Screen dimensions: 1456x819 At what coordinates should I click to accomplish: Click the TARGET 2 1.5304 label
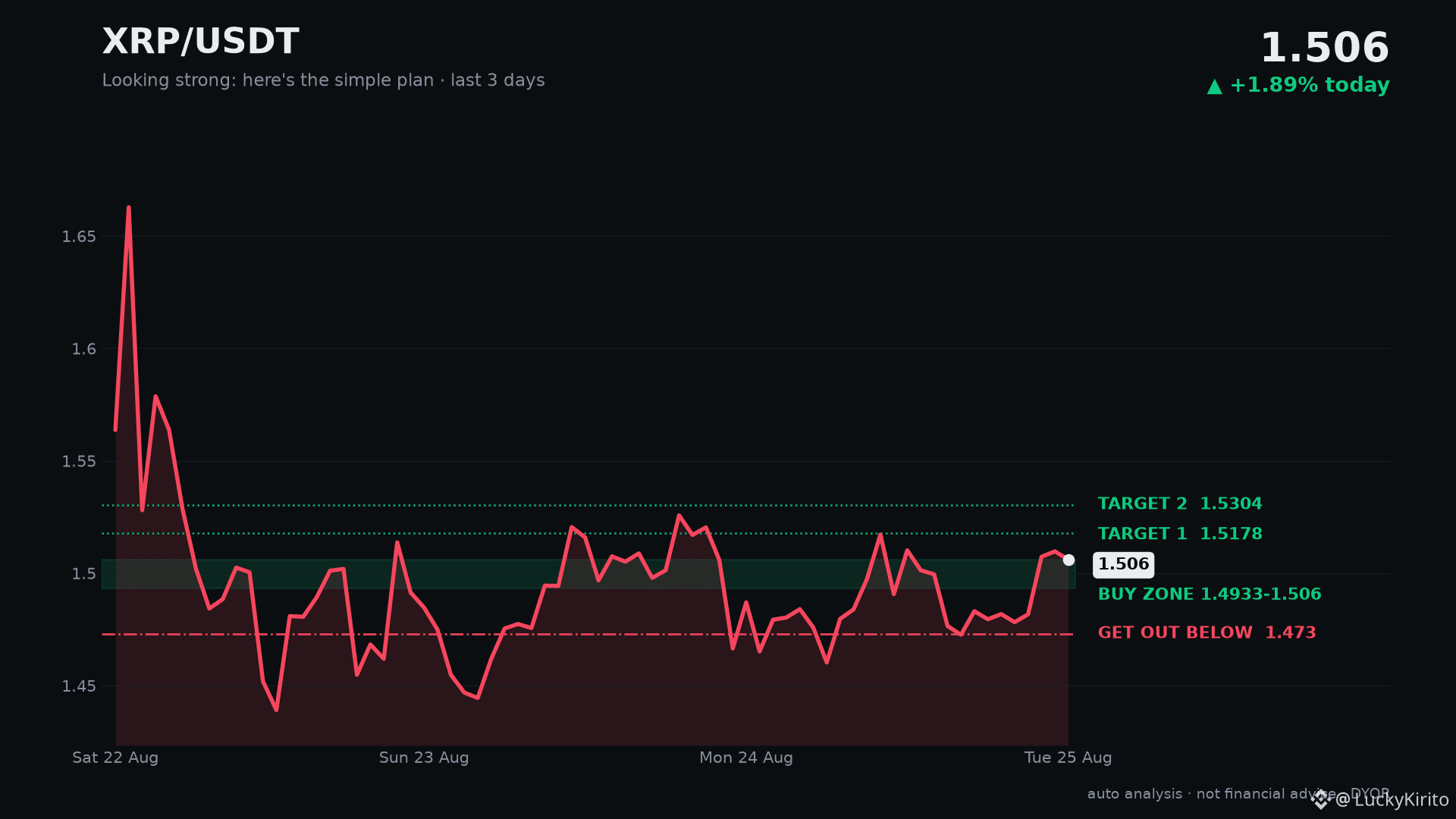point(1180,504)
